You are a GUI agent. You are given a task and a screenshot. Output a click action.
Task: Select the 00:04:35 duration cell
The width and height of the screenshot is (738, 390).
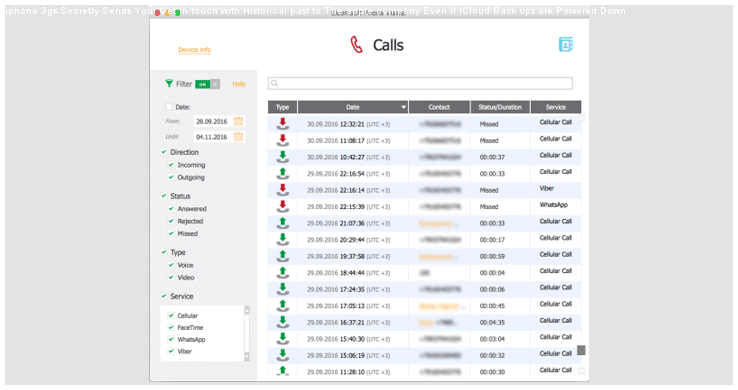pyautogui.click(x=500, y=322)
